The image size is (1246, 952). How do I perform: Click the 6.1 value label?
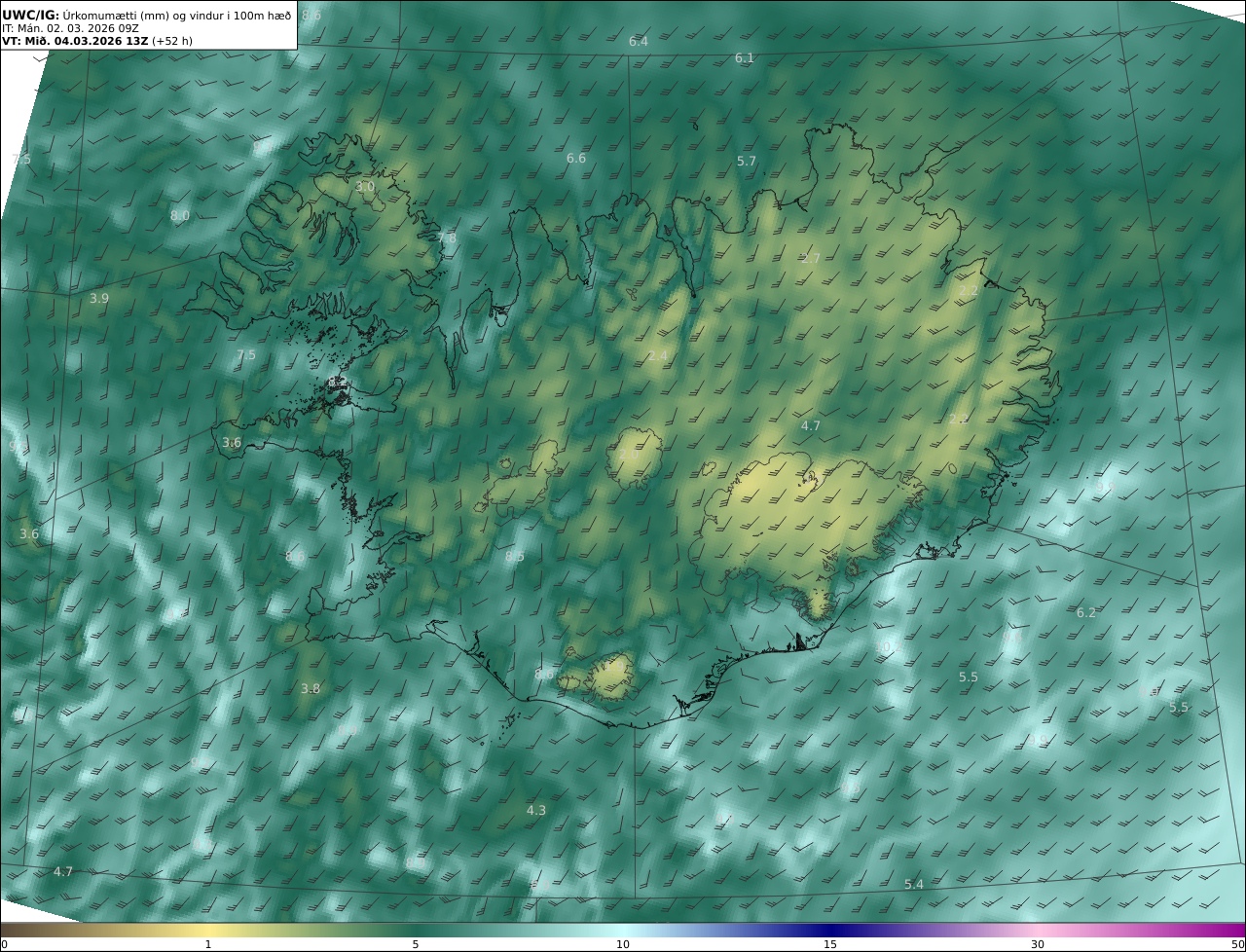(745, 58)
